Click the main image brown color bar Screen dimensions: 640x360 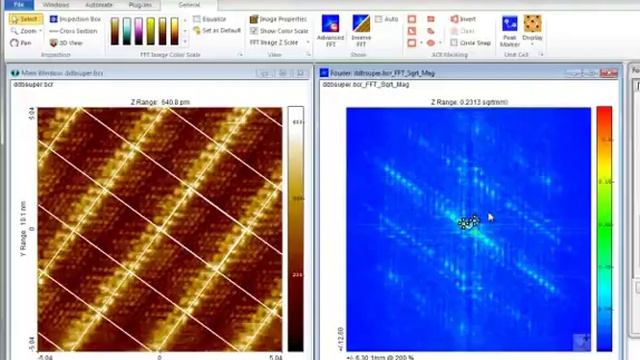coord(296,229)
